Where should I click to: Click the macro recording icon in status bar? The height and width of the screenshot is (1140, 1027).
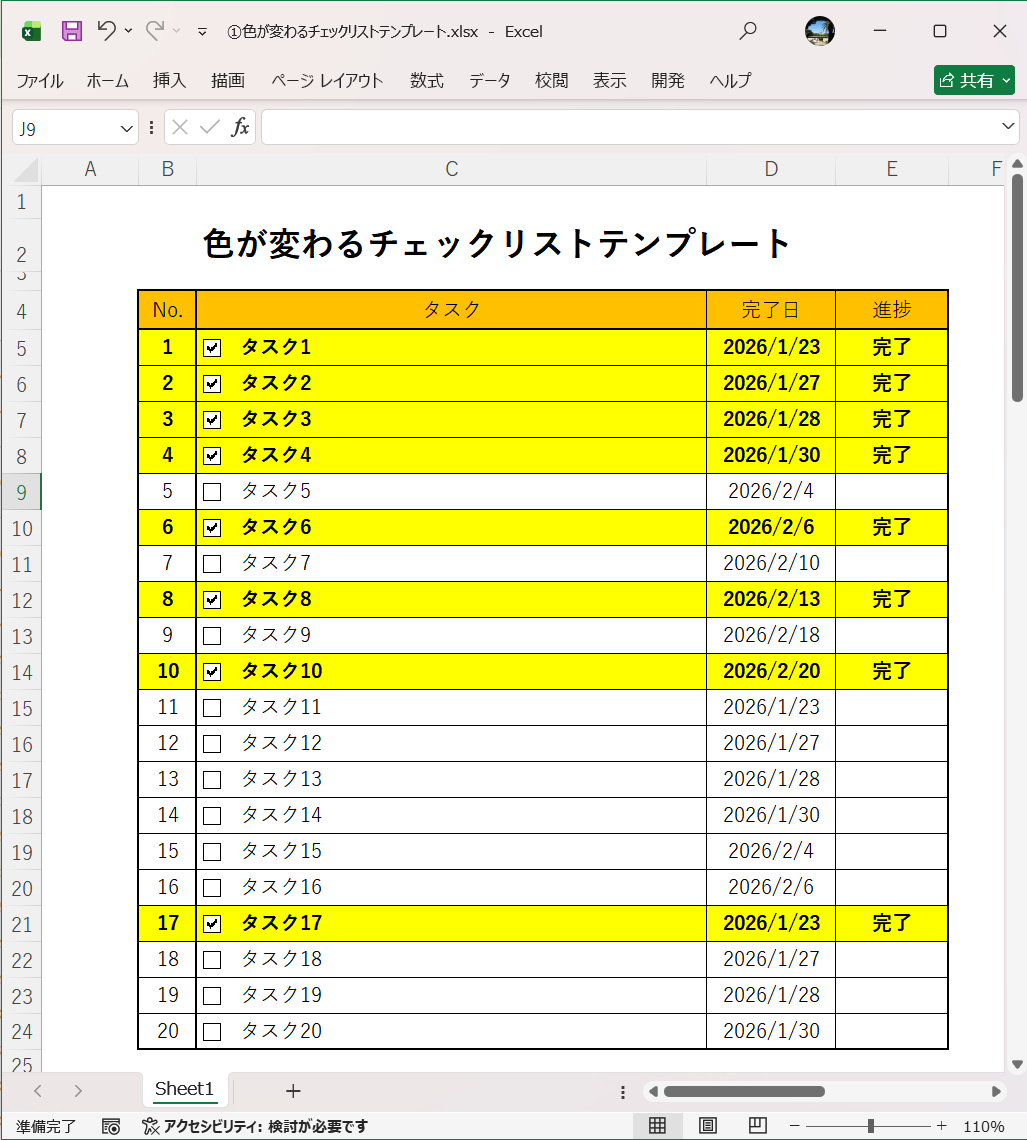click(x=107, y=1126)
